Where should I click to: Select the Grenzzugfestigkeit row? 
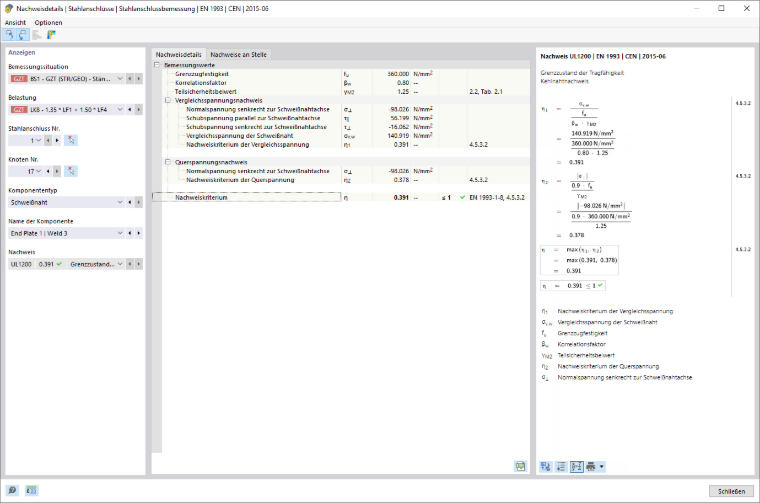pos(346,74)
